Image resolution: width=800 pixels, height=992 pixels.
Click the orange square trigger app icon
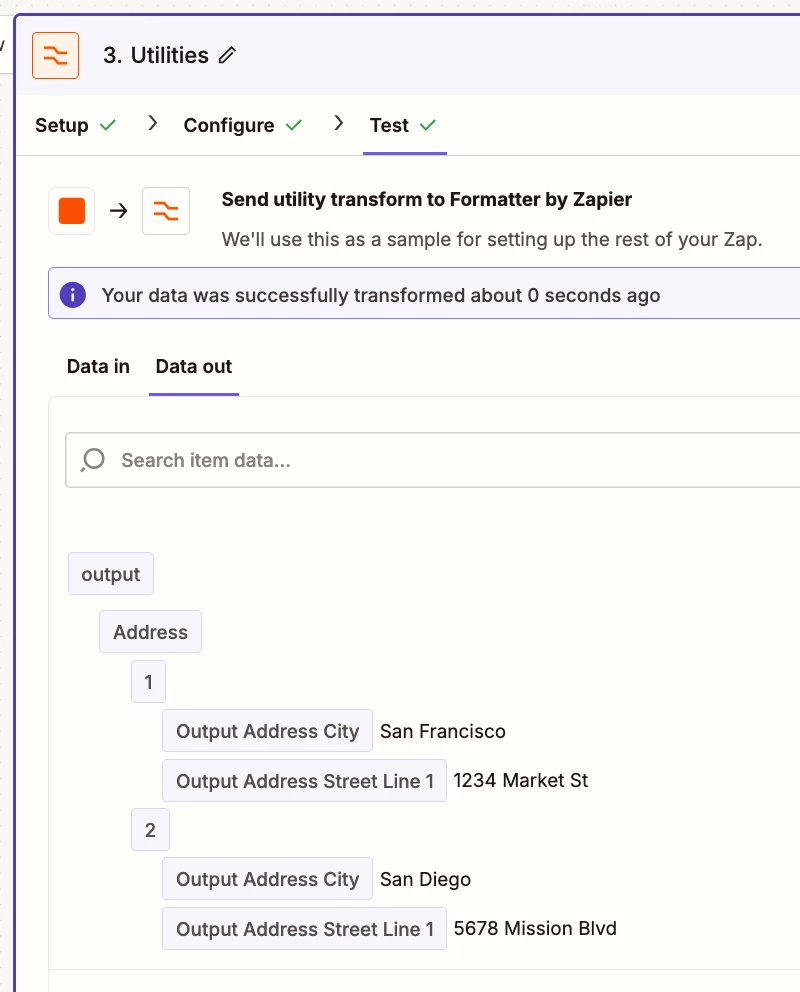pos(71,211)
